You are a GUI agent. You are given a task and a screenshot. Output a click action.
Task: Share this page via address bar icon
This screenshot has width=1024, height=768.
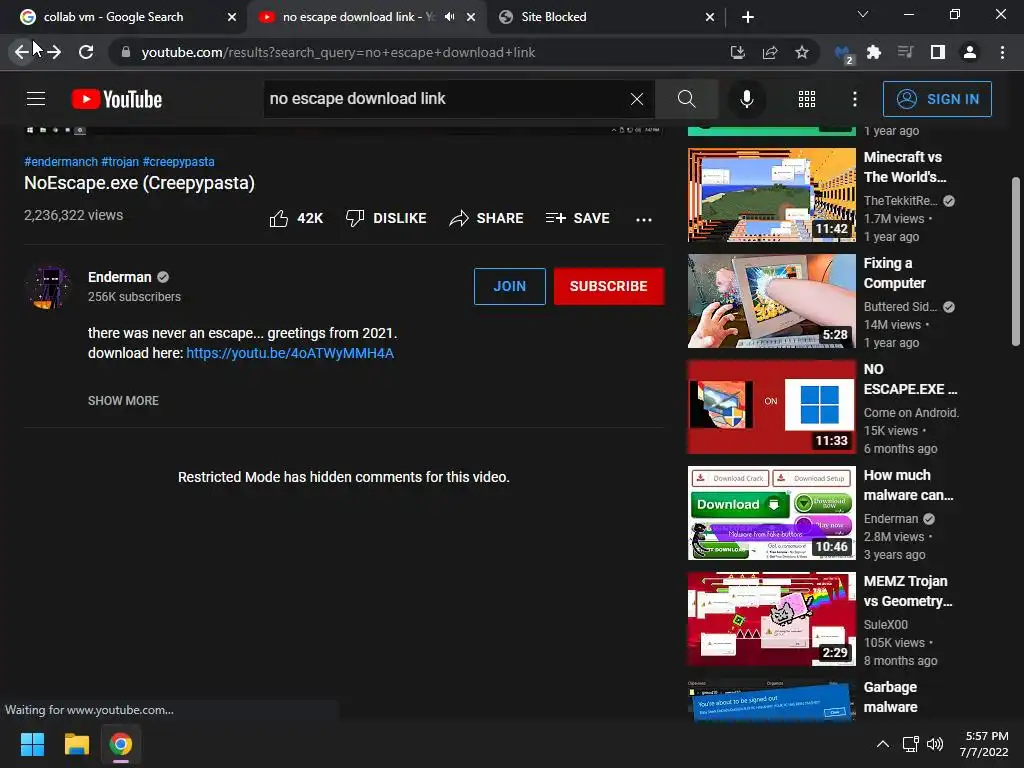[770, 52]
